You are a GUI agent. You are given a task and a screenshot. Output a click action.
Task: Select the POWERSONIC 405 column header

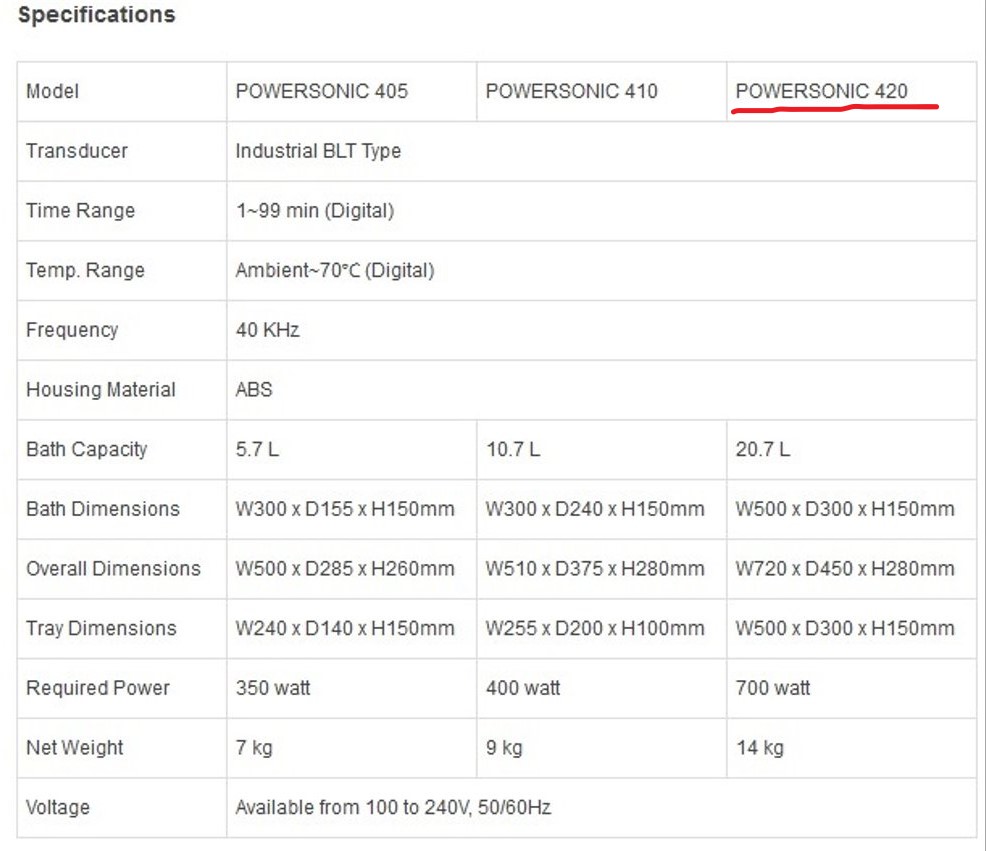click(x=321, y=92)
